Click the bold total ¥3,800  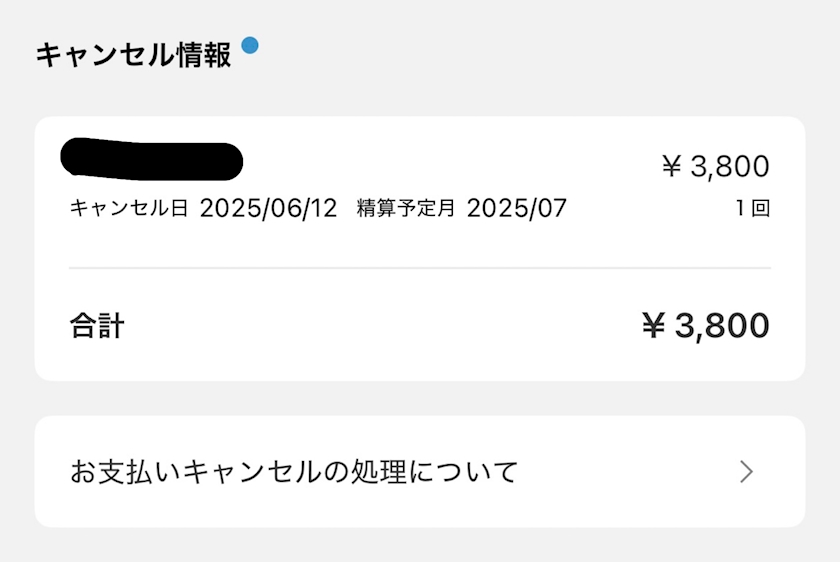706,326
